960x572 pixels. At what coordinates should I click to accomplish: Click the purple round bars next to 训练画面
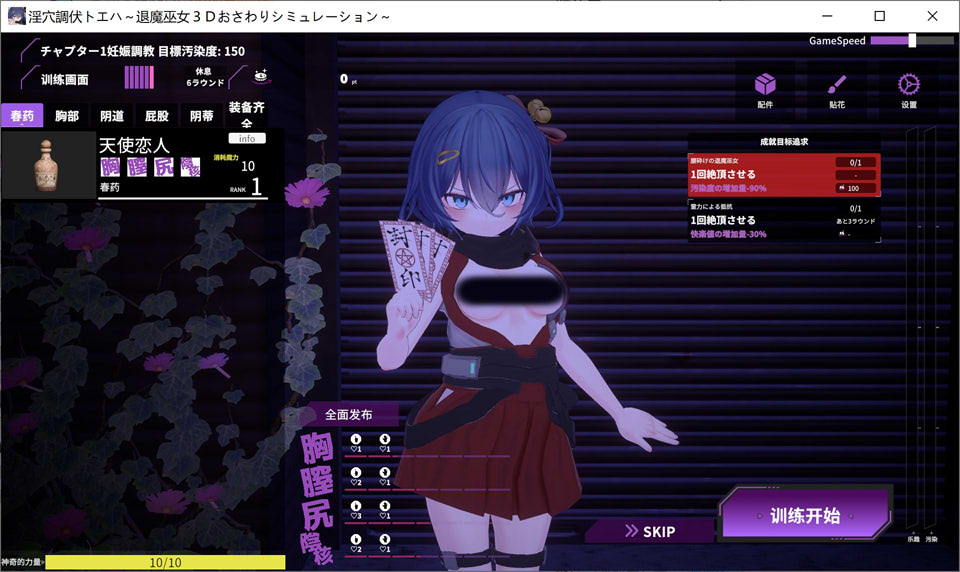coord(139,78)
